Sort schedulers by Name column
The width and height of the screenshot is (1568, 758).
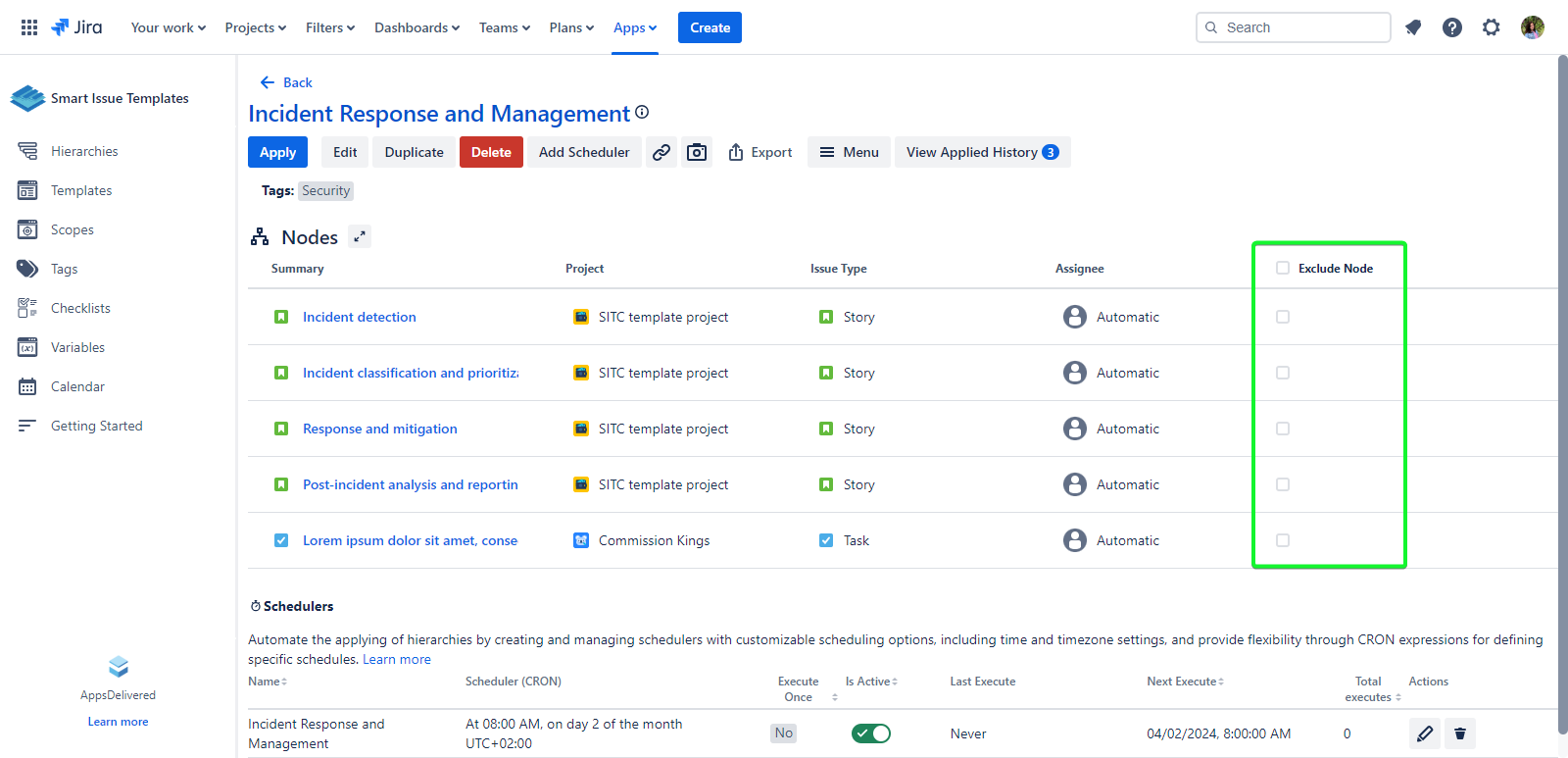pos(268,682)
